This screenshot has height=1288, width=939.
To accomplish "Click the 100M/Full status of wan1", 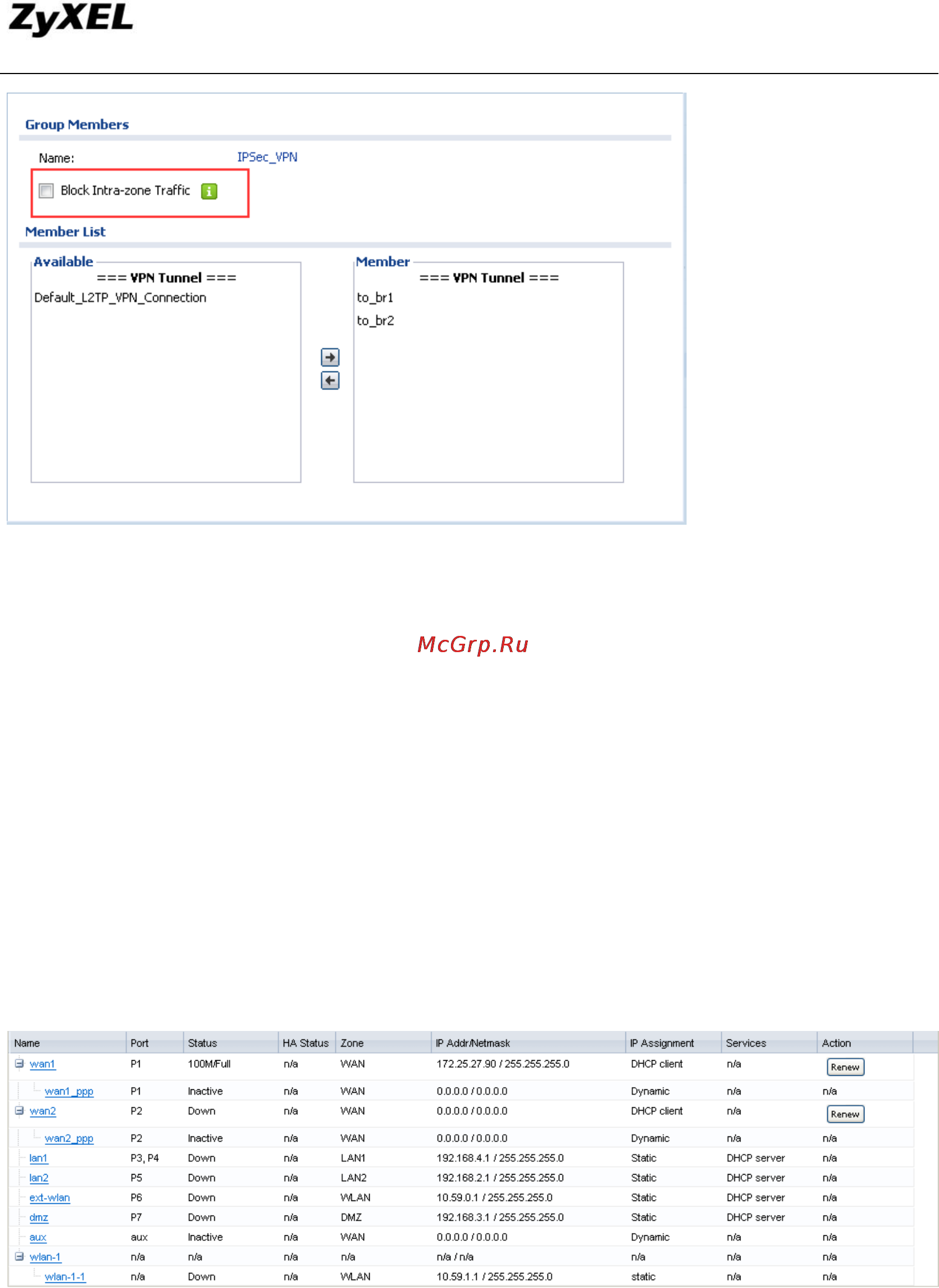I will [x=209, y=1064].
